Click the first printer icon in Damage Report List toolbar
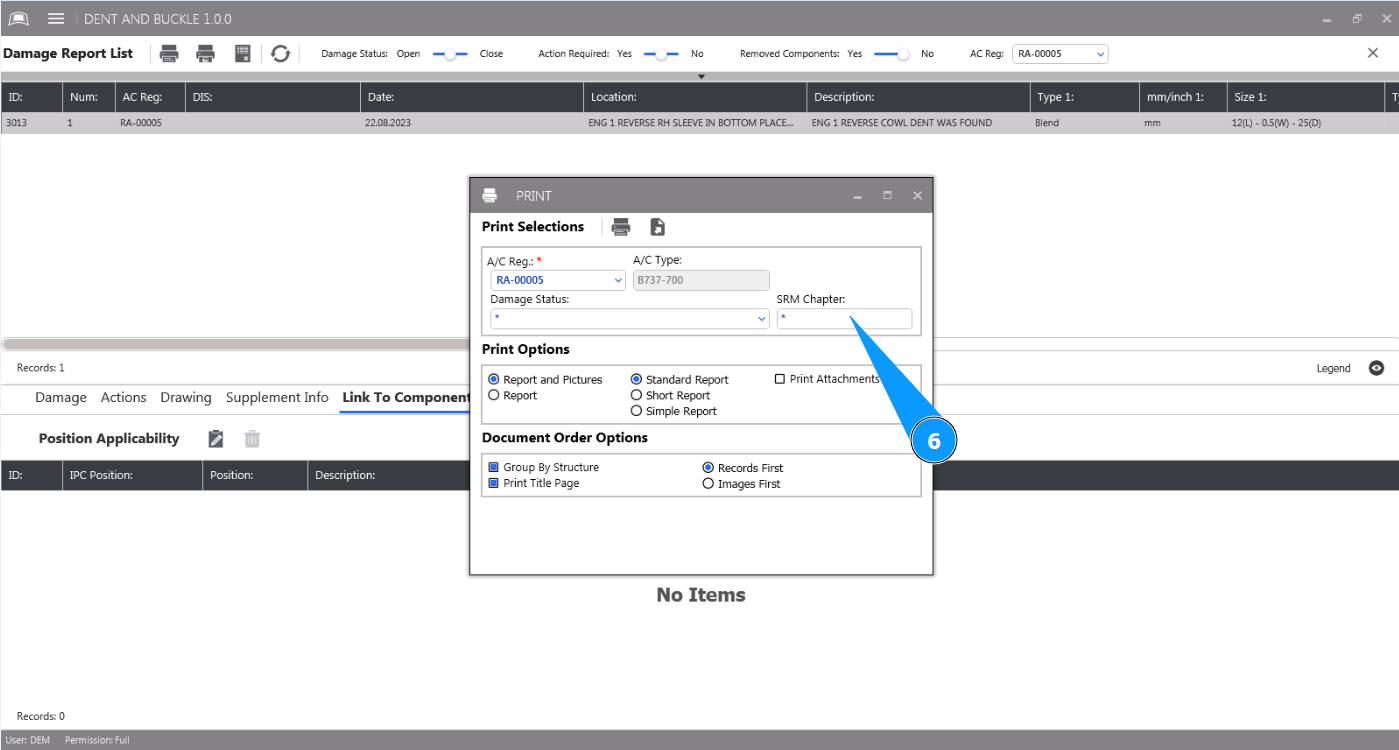 click(x=170, y=54)
